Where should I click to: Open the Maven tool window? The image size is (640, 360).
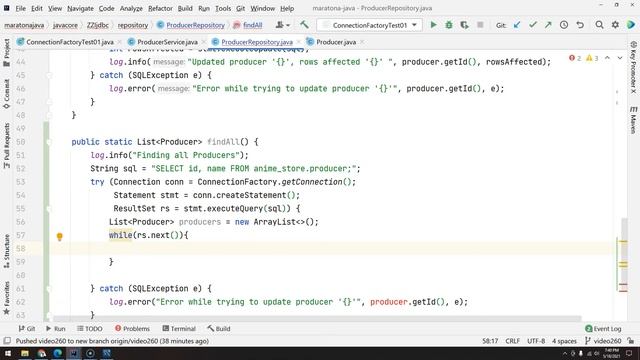tap(633, 120)
